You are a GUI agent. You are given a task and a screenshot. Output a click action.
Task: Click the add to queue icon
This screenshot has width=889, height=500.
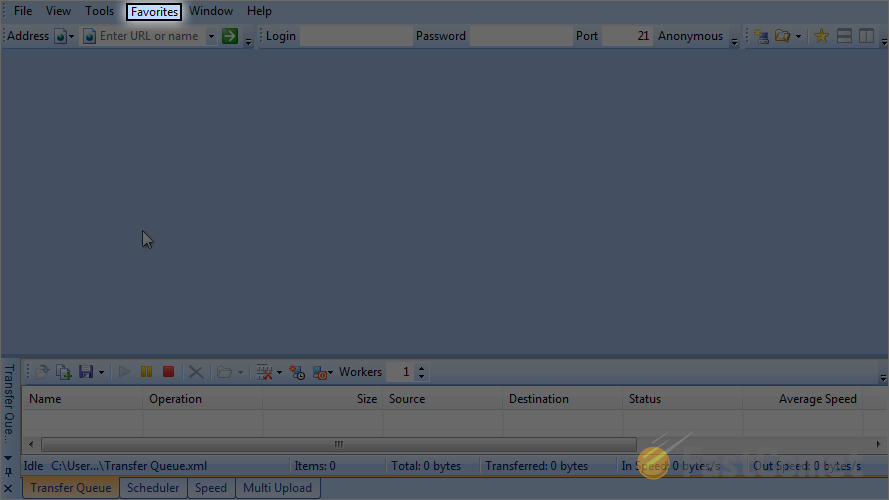63,372
